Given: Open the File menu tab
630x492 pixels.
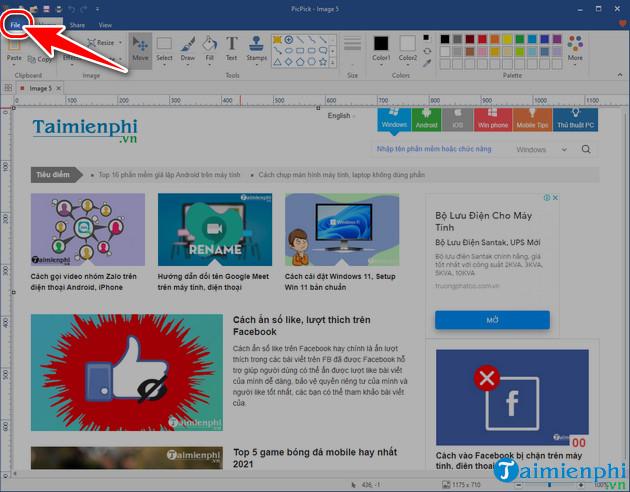Looking at the screenshot, I should 15,25.
